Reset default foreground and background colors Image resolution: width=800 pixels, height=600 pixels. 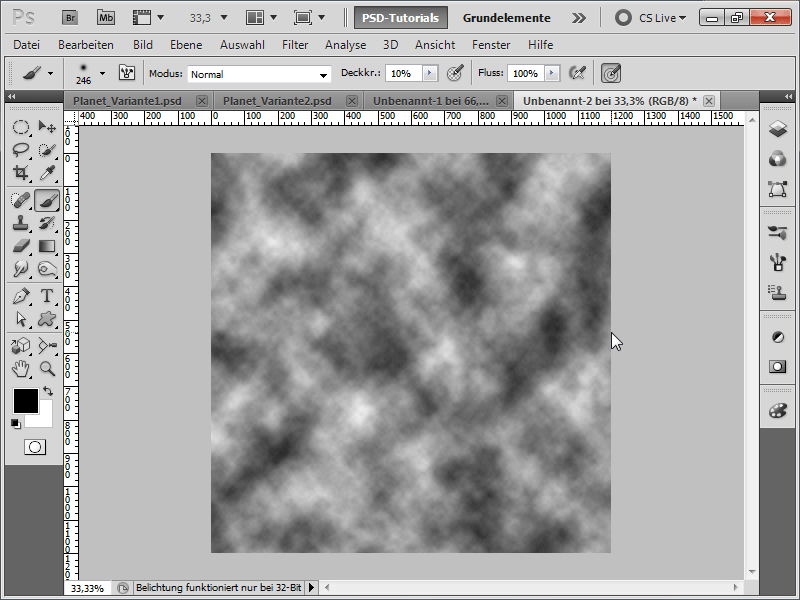[16, 424]
